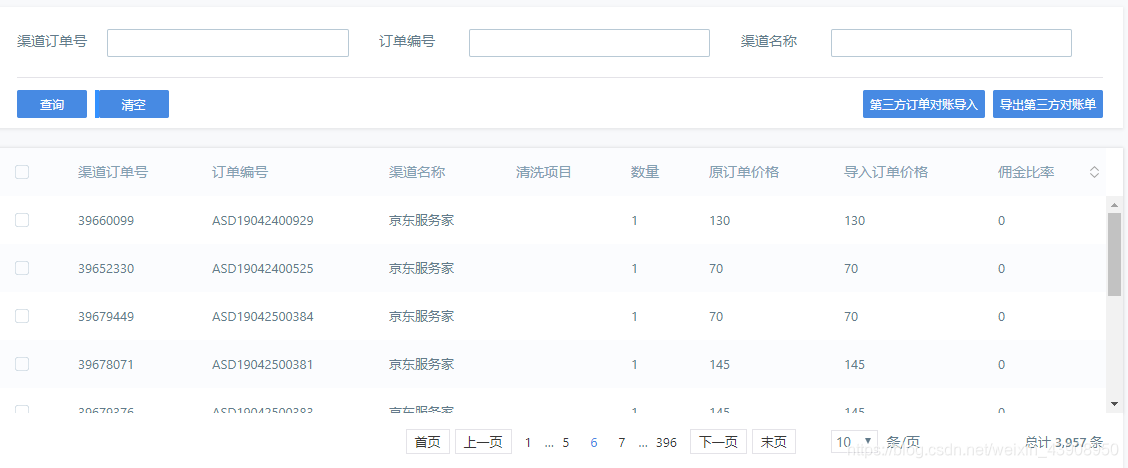Image resolution: width=1128 pixels, height=468 pixels.
Task: Click the 渠道订单号 input field
Action: coord(227,43)
